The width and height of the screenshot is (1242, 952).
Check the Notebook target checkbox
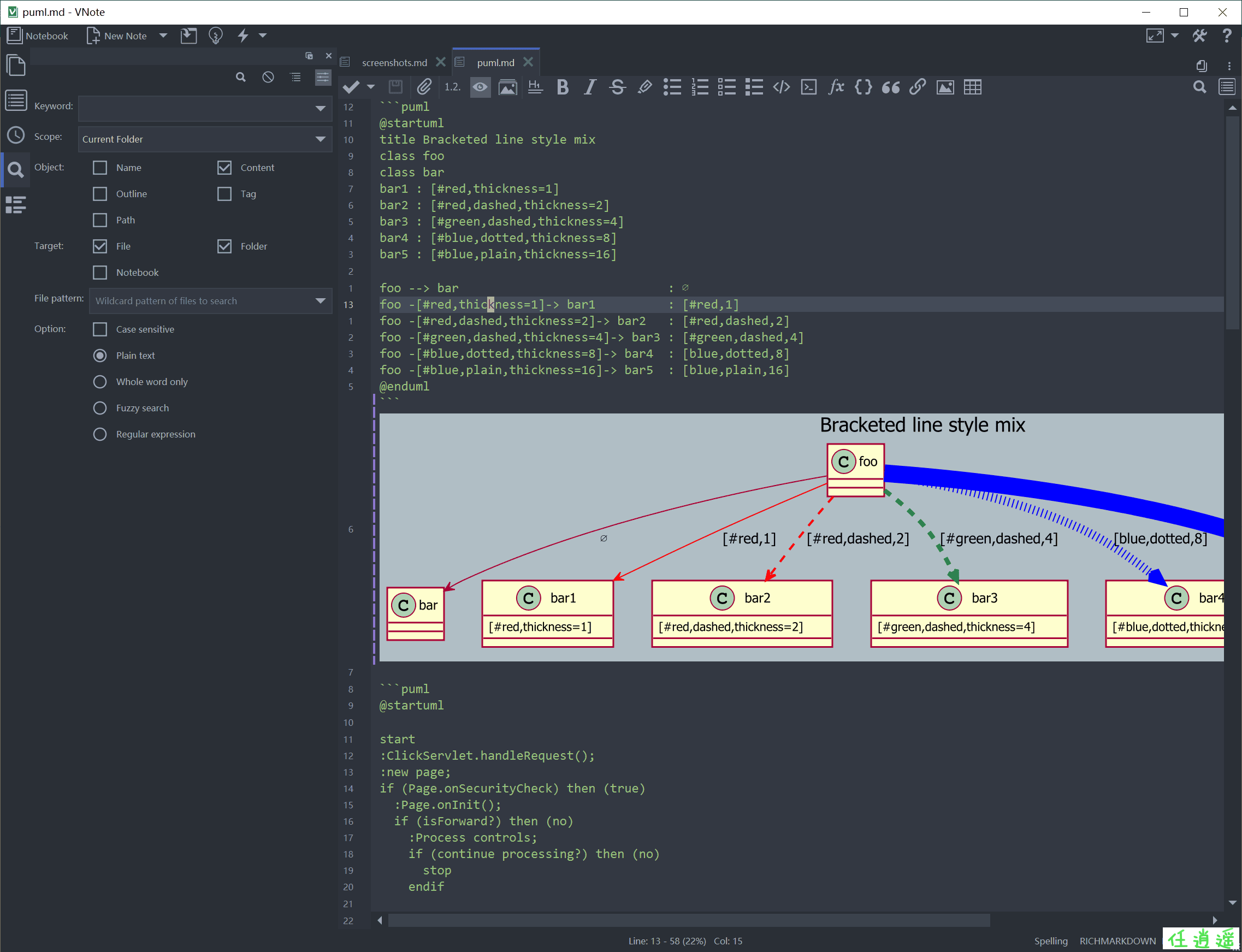100,273
